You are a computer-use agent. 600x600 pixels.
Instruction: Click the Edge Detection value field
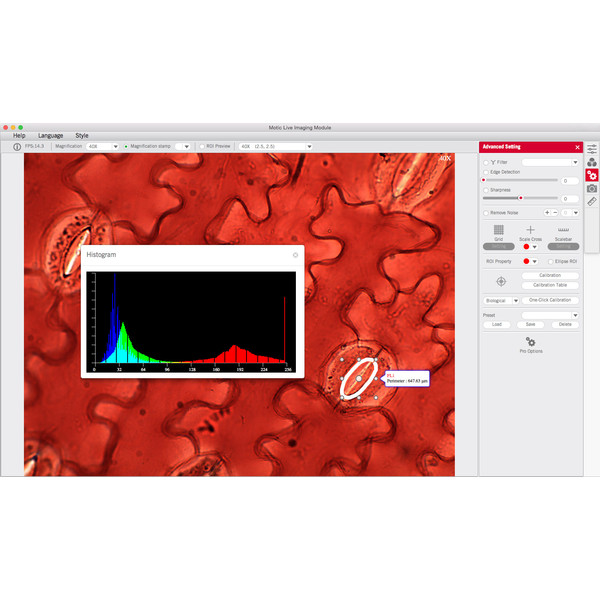point(570,181)
